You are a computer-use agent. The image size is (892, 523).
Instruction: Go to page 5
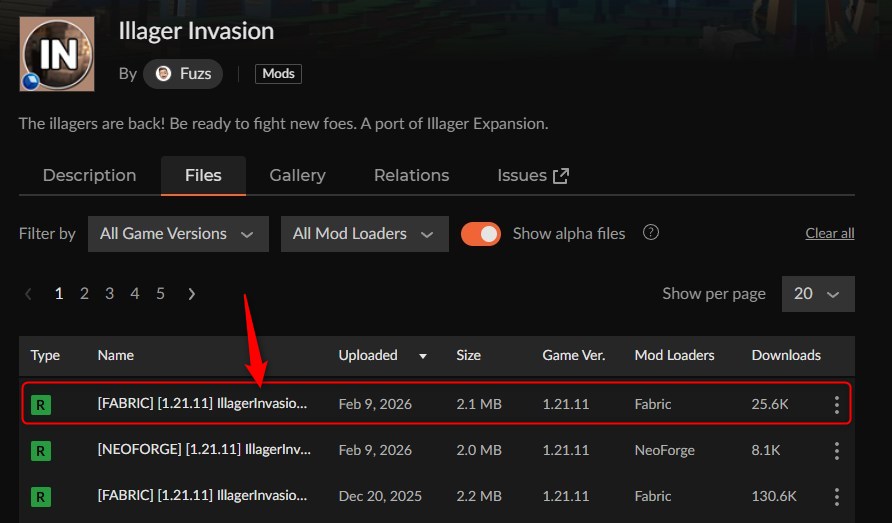tap(160, 294)
